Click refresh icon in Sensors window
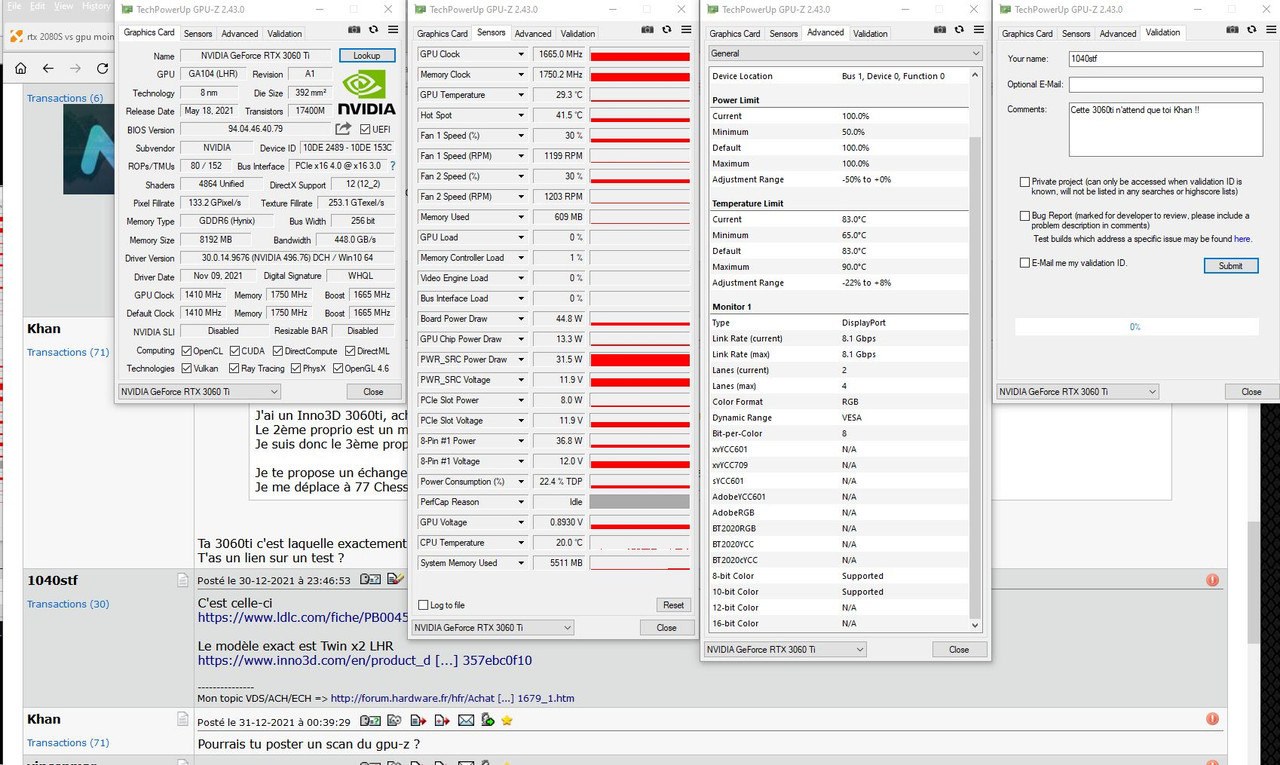This screenshot has height=765, width=1280. (666, 31)
